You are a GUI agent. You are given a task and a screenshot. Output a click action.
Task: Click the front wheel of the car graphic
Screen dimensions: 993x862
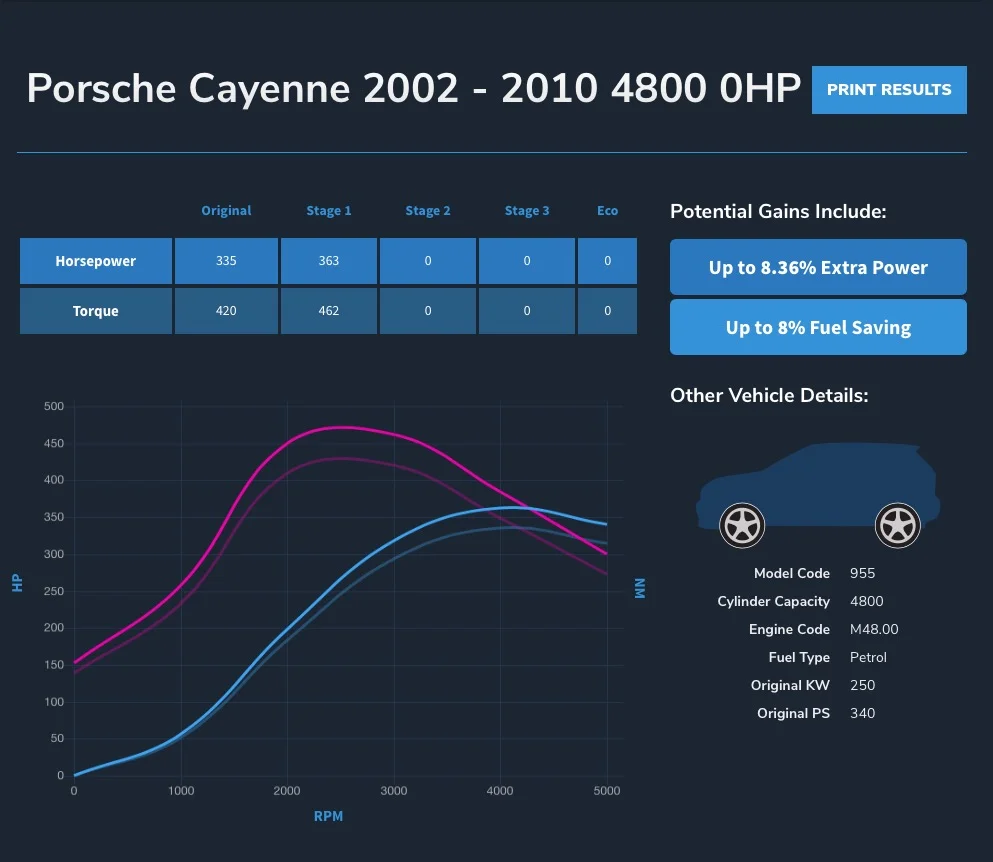pyautogui.click(x=742, y=526)
